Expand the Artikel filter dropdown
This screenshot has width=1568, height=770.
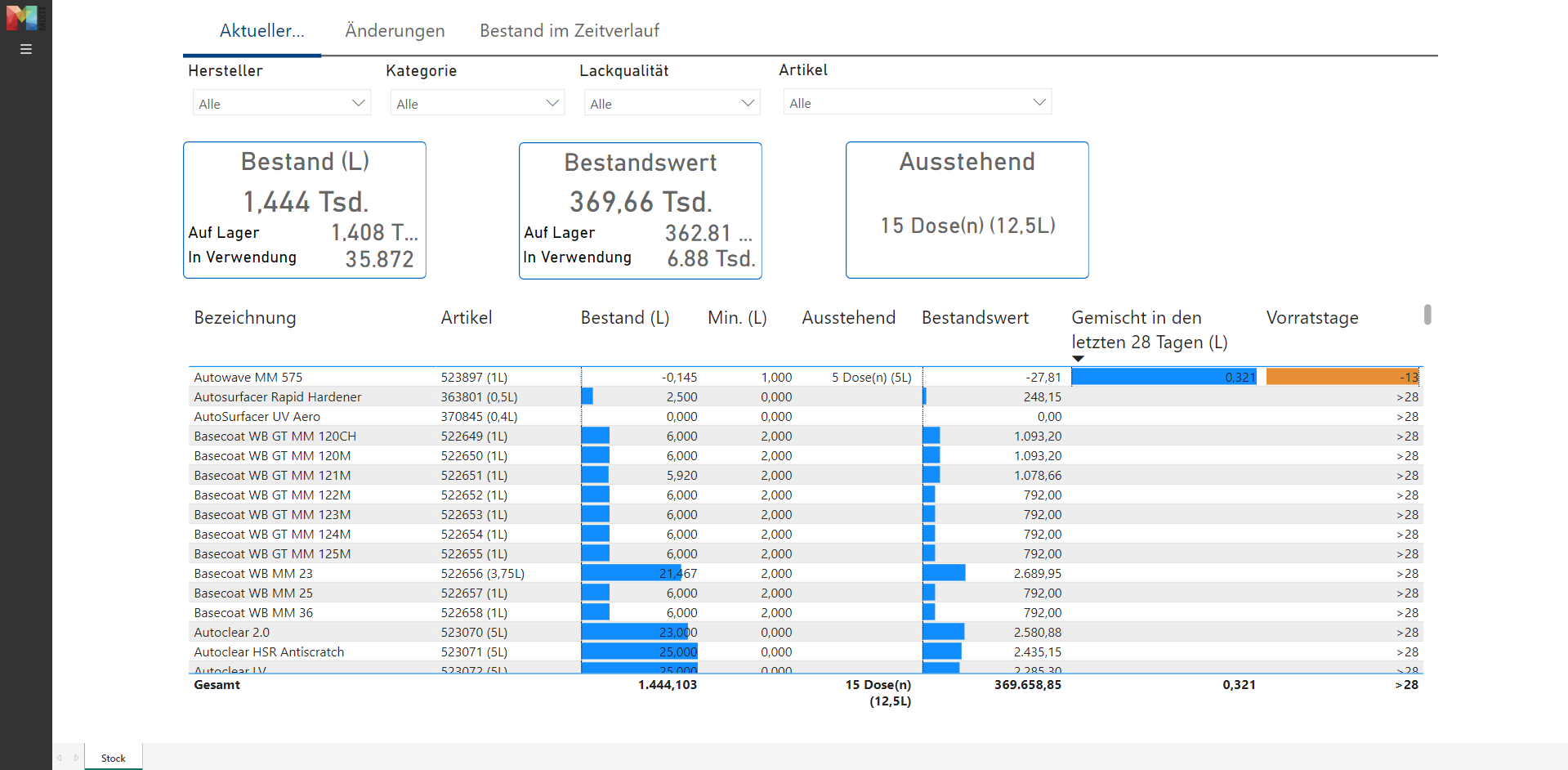[x=918, y=102]
